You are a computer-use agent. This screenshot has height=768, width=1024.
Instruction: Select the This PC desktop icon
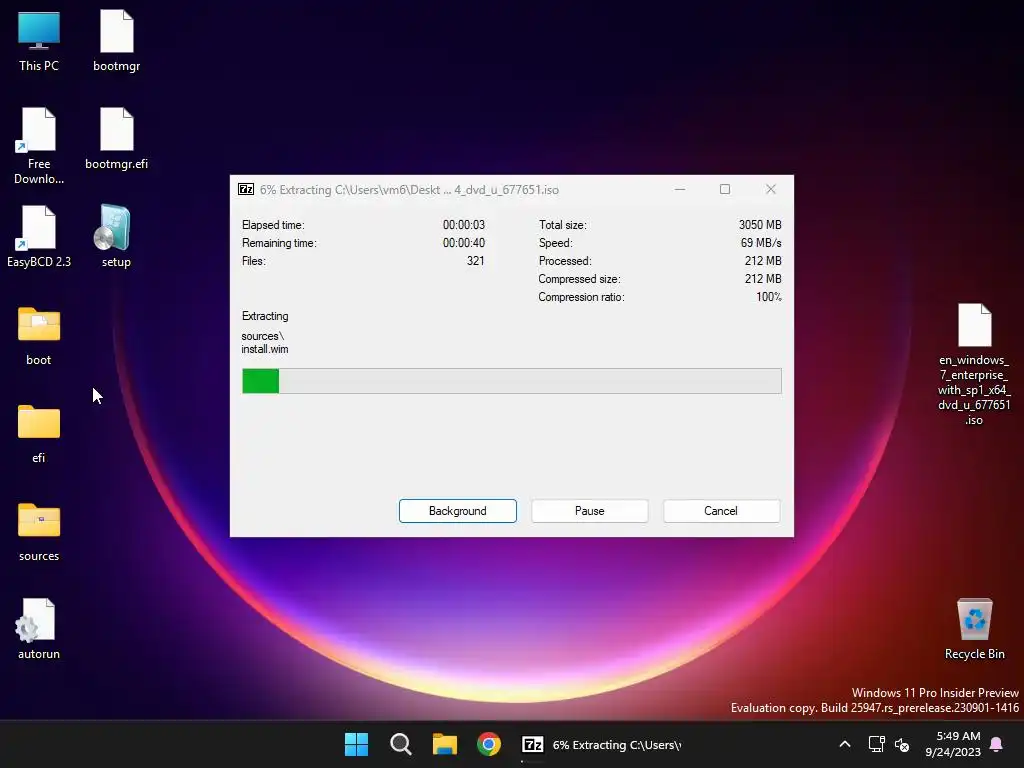coord(39,40)
